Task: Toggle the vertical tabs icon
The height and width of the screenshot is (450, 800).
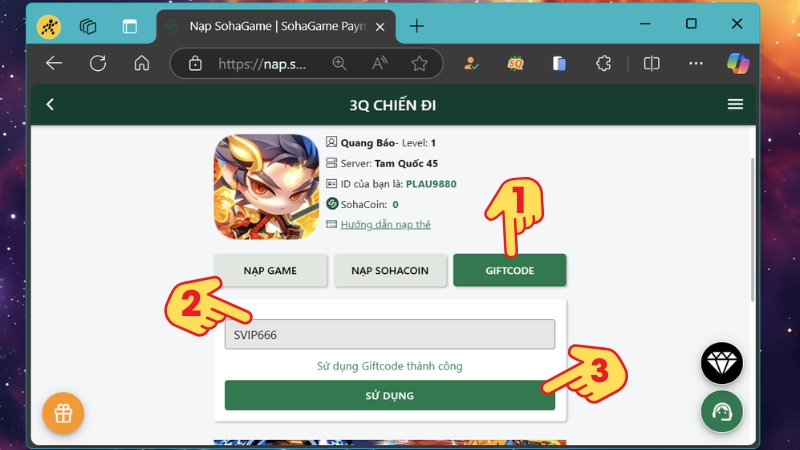Action: pyautogui.click(x=130, y=26)
